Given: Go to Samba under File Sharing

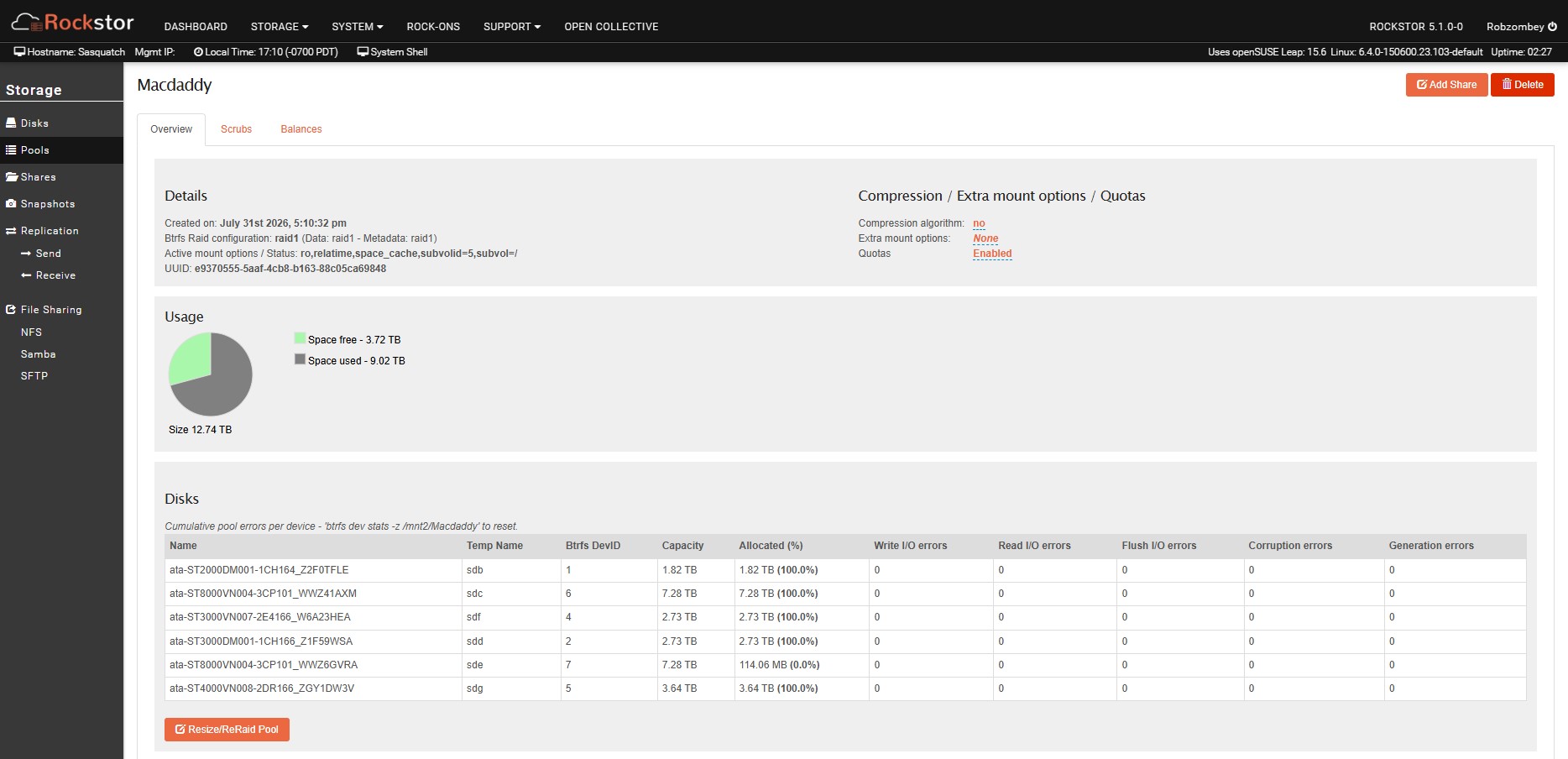Looking at the screenshot, I should 38,353.
